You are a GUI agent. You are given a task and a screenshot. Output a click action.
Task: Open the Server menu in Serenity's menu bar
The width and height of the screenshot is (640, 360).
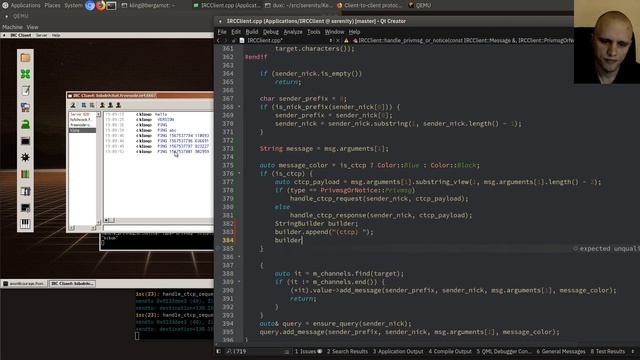[42, 35]
